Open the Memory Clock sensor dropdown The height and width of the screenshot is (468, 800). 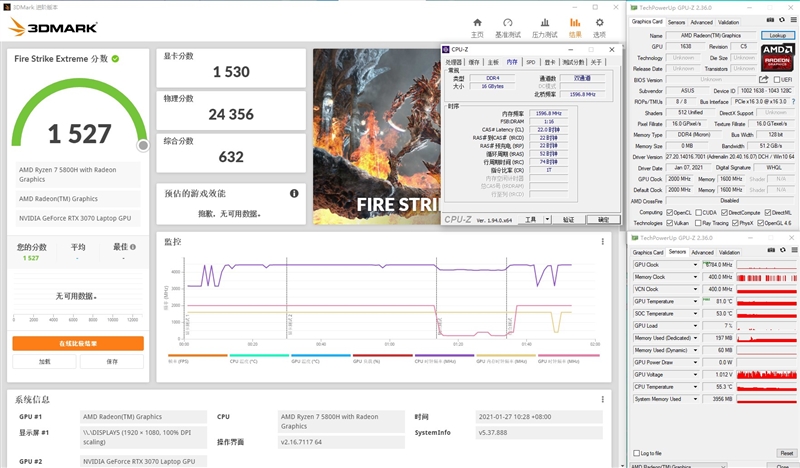pyautogui.click(x=695, y=277)
